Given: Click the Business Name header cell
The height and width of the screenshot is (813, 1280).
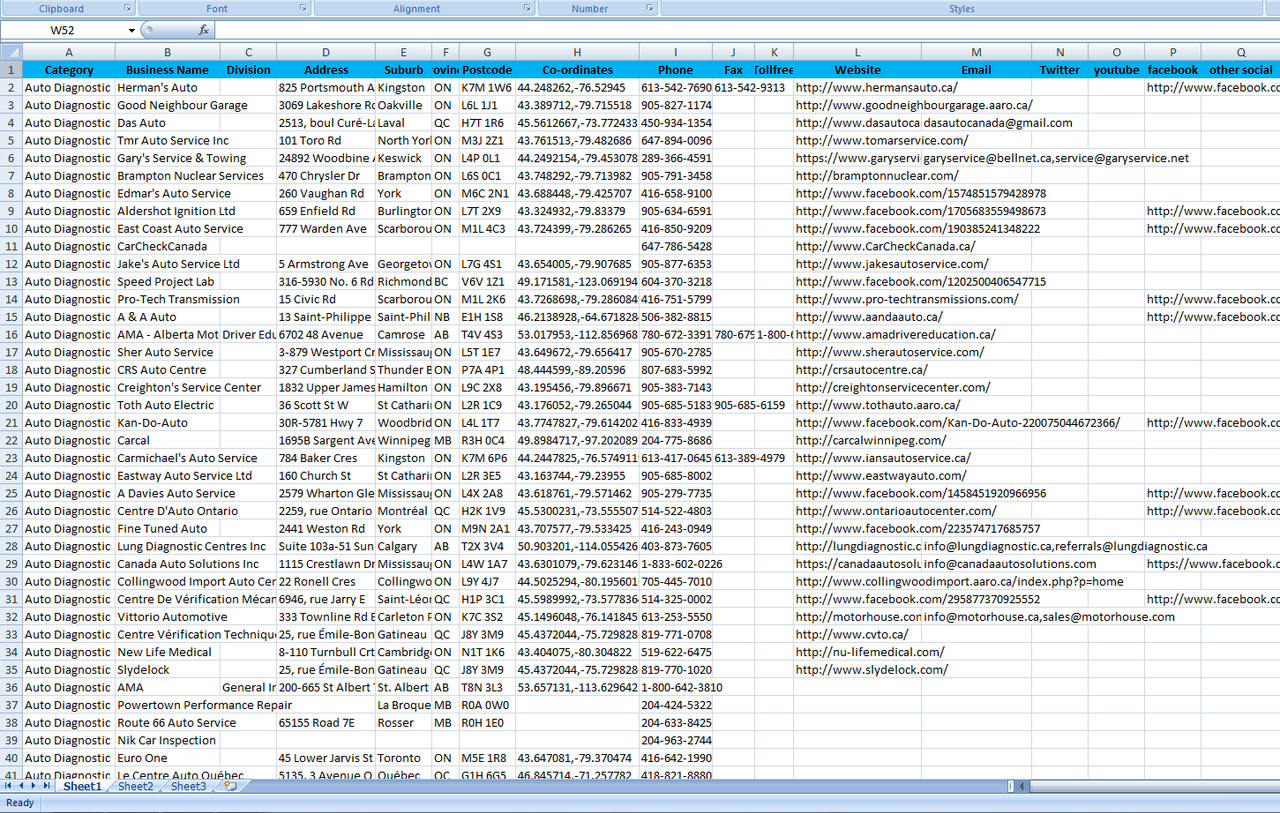Looking at the screenshot, I should tap(167, 70).
